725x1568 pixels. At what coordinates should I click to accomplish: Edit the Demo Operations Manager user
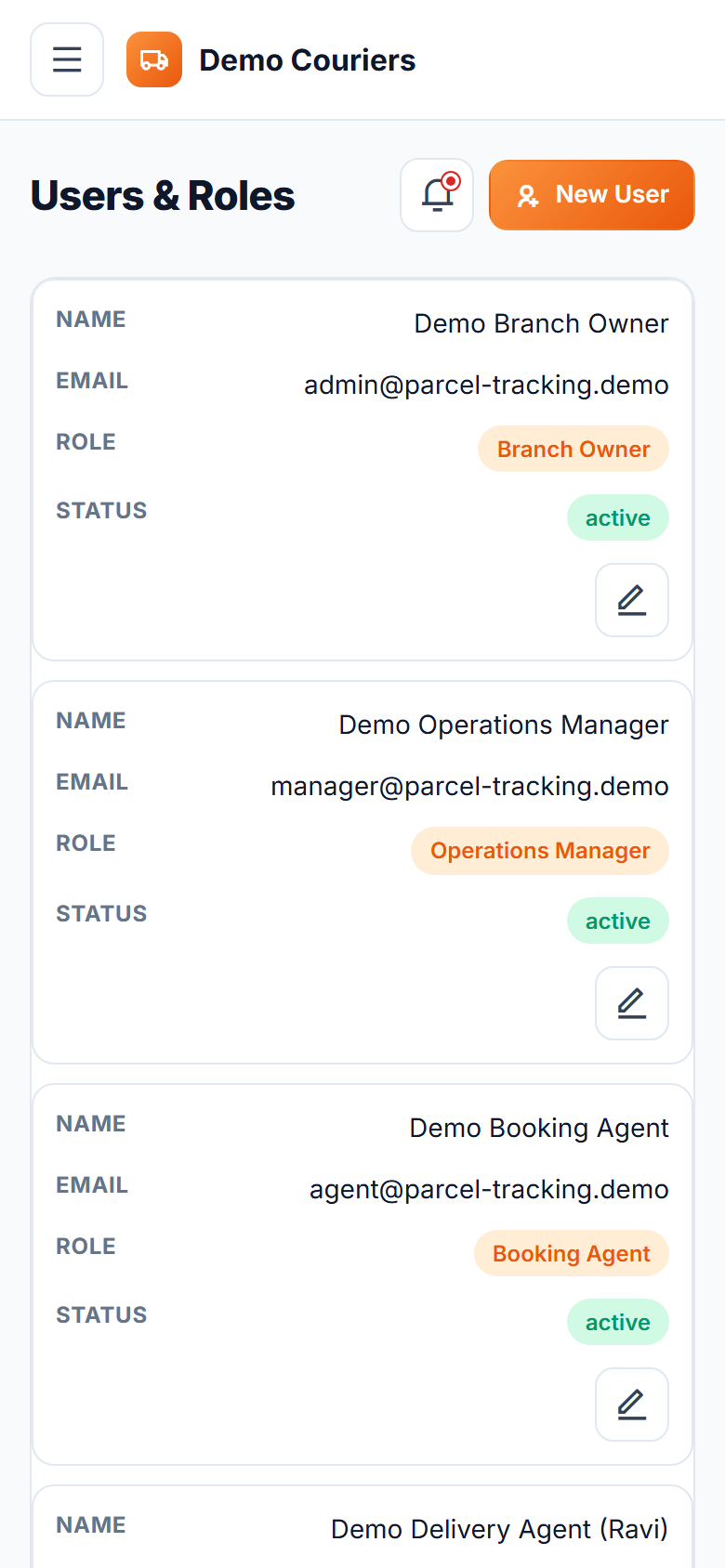click(x=632, y=1003)
